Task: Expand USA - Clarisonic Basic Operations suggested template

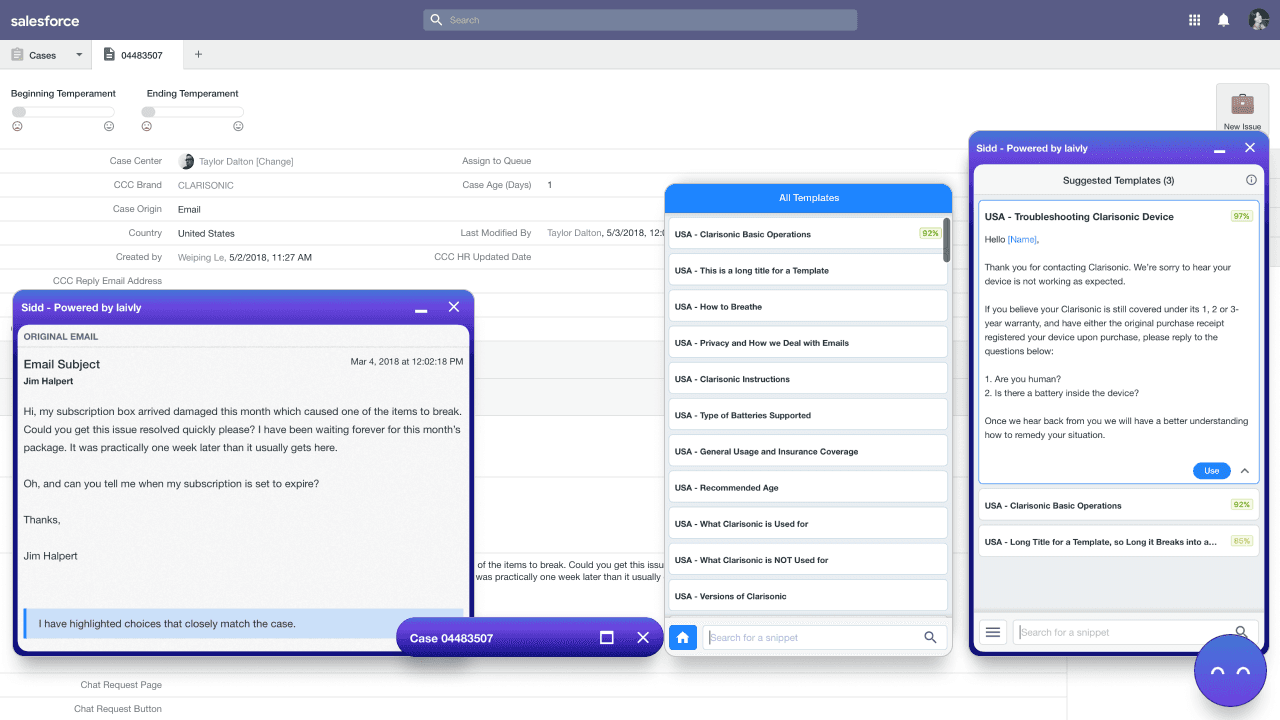Action: click(x=1119, y=505)
